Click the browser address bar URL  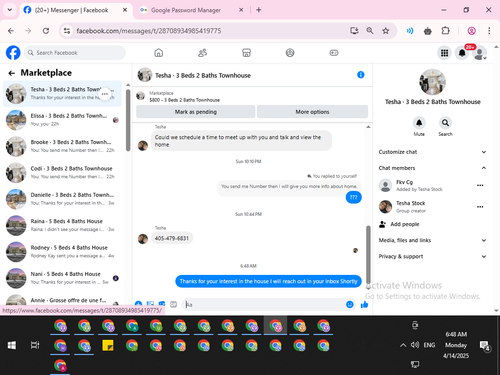pos(149,31)
